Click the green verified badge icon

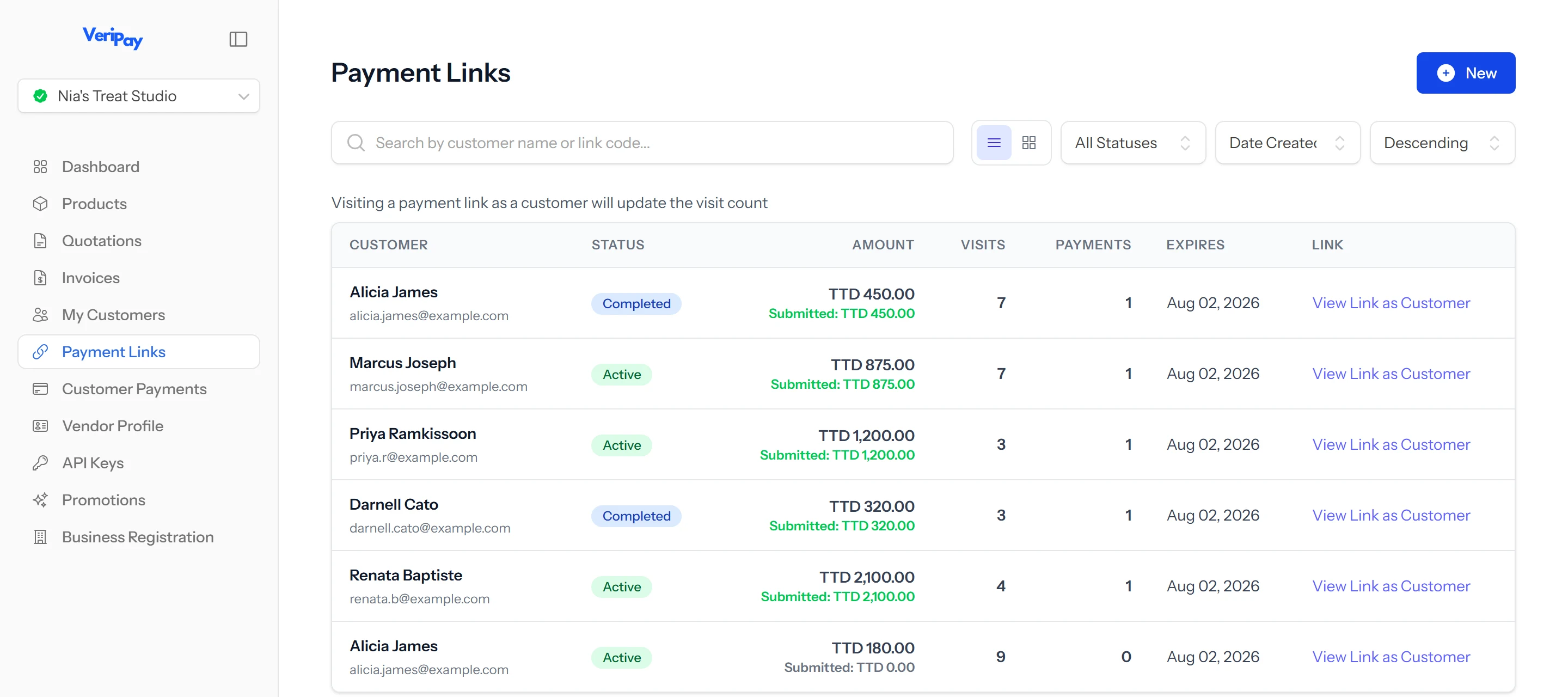click(40, 96)
